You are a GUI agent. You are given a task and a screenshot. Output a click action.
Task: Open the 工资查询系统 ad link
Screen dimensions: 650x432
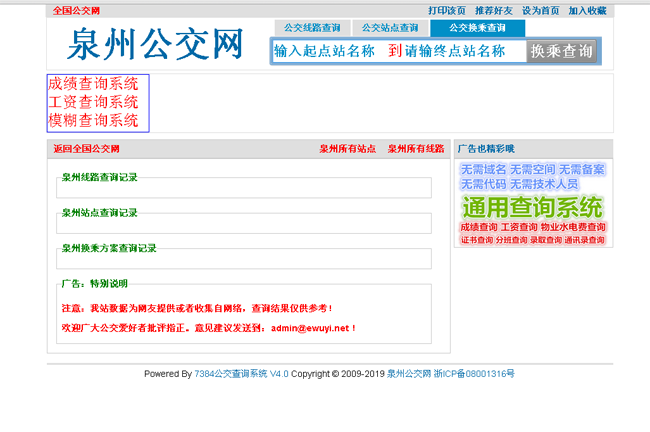93,102
